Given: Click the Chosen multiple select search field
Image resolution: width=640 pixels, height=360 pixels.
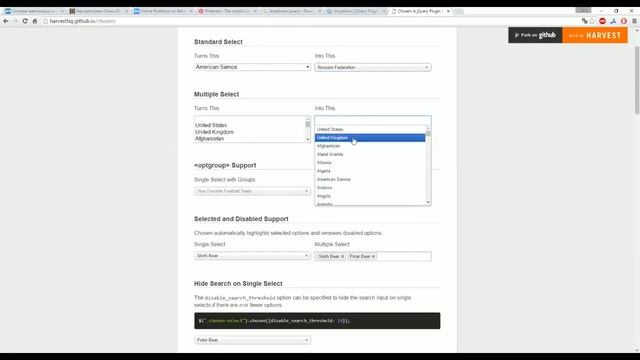Looking at the screenshot, I should (x=373, y=120).
